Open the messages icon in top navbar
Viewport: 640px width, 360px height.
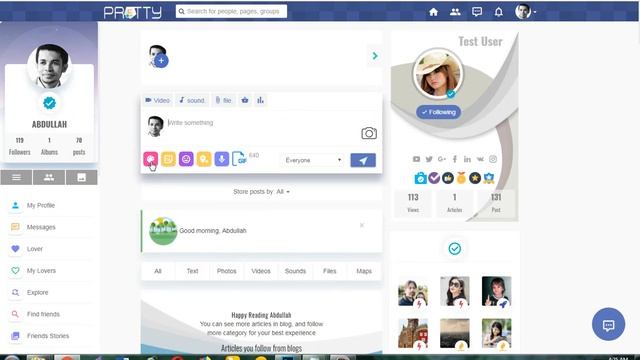(477, 12)
